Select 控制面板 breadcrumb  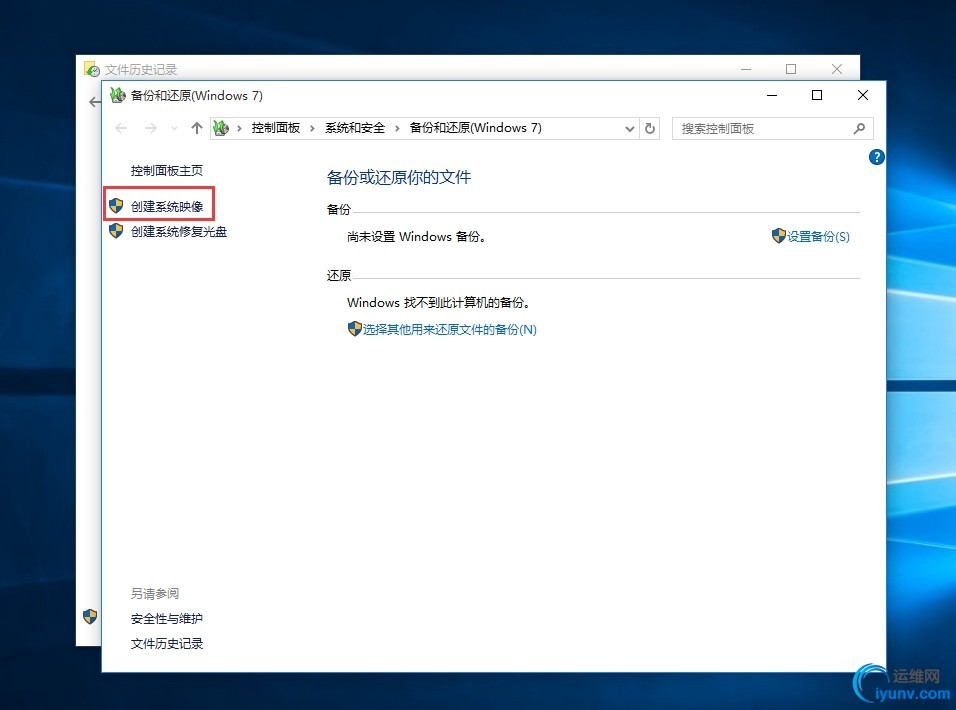(x=276, y=128)
